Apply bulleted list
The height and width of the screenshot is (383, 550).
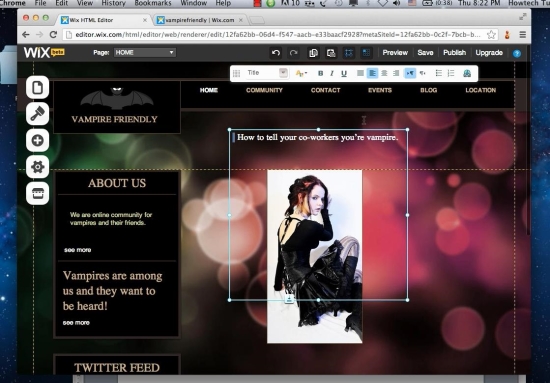(x=438, y=73)
